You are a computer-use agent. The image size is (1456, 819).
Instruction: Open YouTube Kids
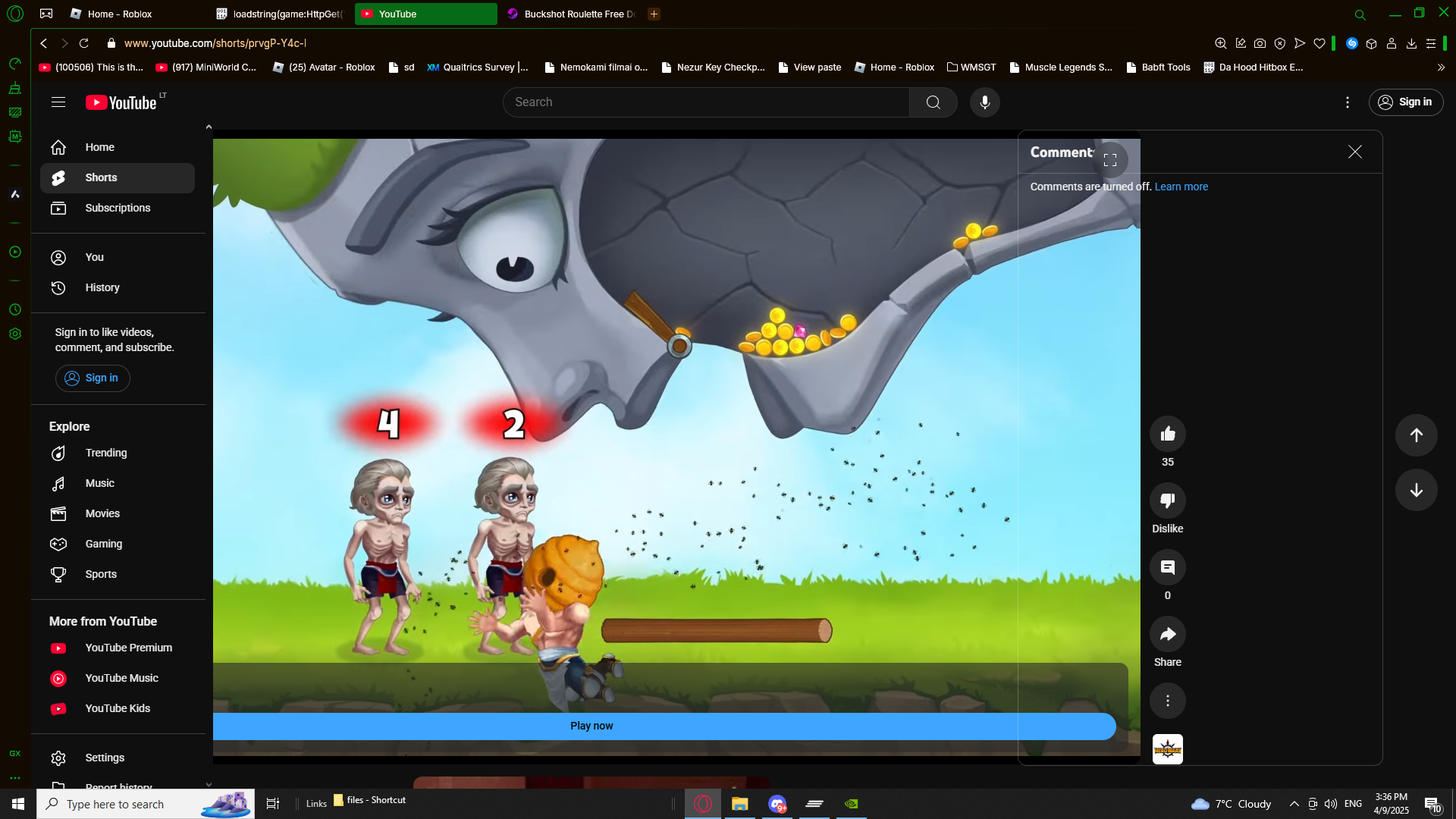118,708
